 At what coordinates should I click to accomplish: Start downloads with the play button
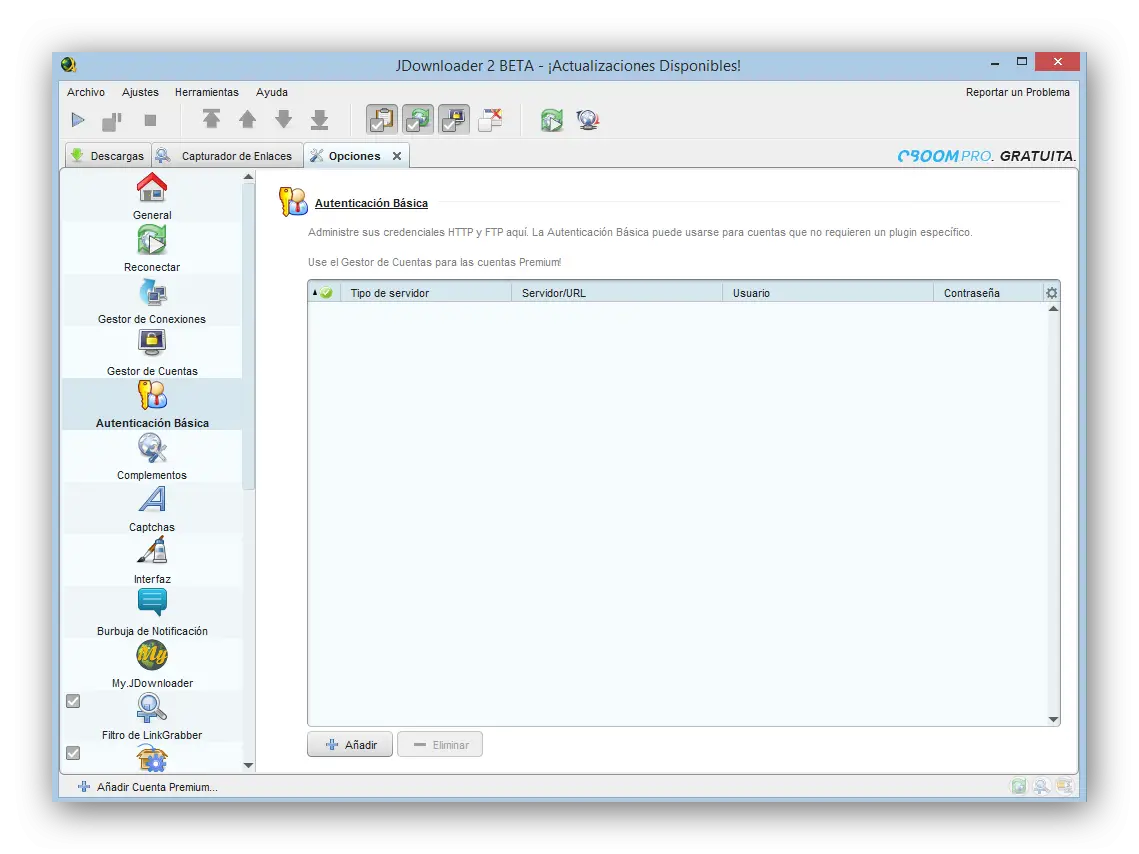point(78,120)
